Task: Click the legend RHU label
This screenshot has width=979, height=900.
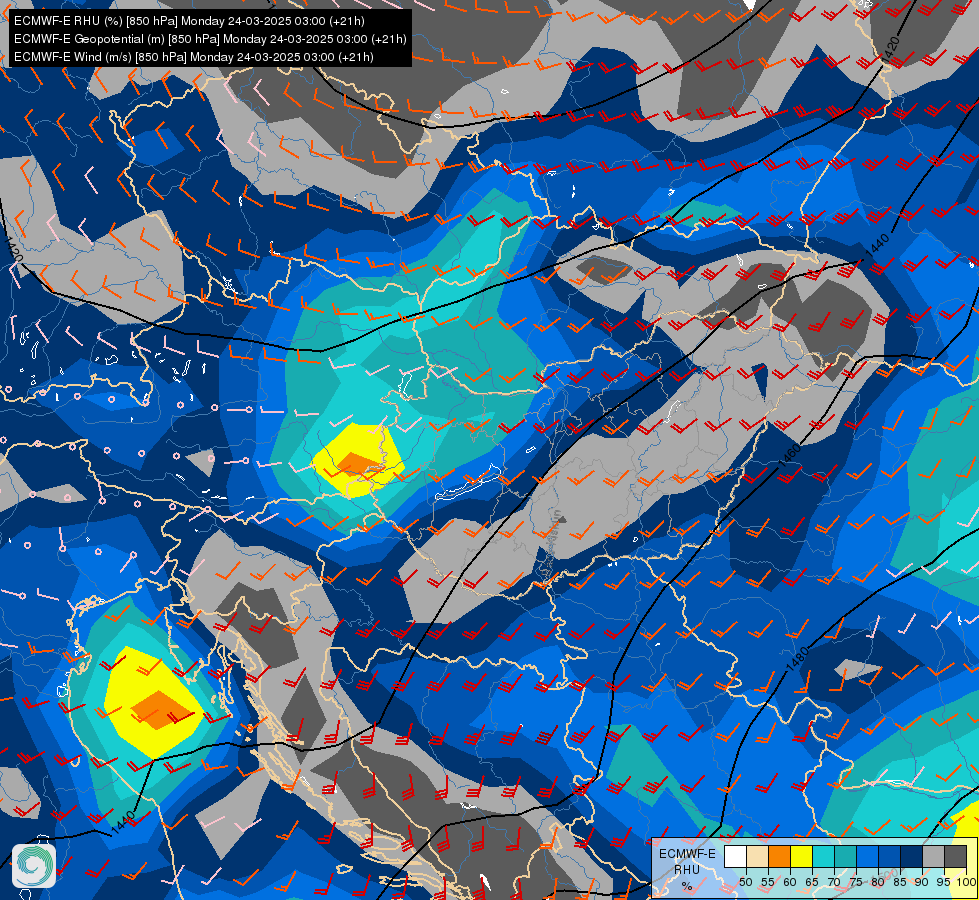Action: point(687,869)
